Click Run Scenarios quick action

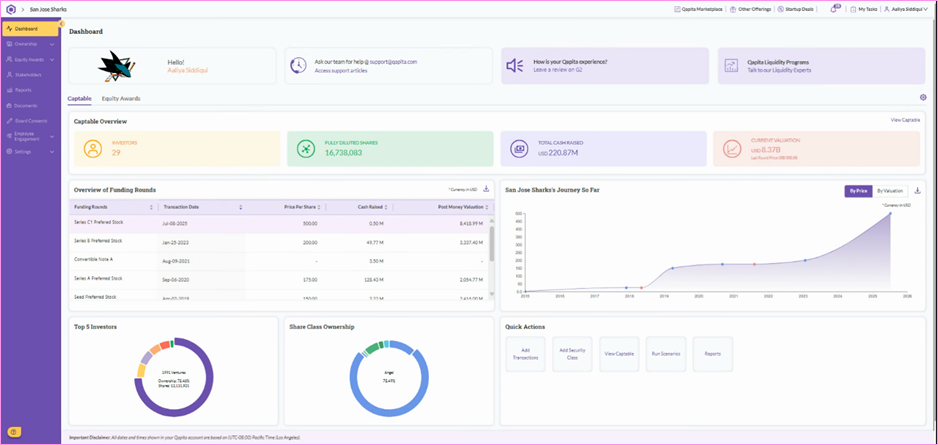[666, 354]
